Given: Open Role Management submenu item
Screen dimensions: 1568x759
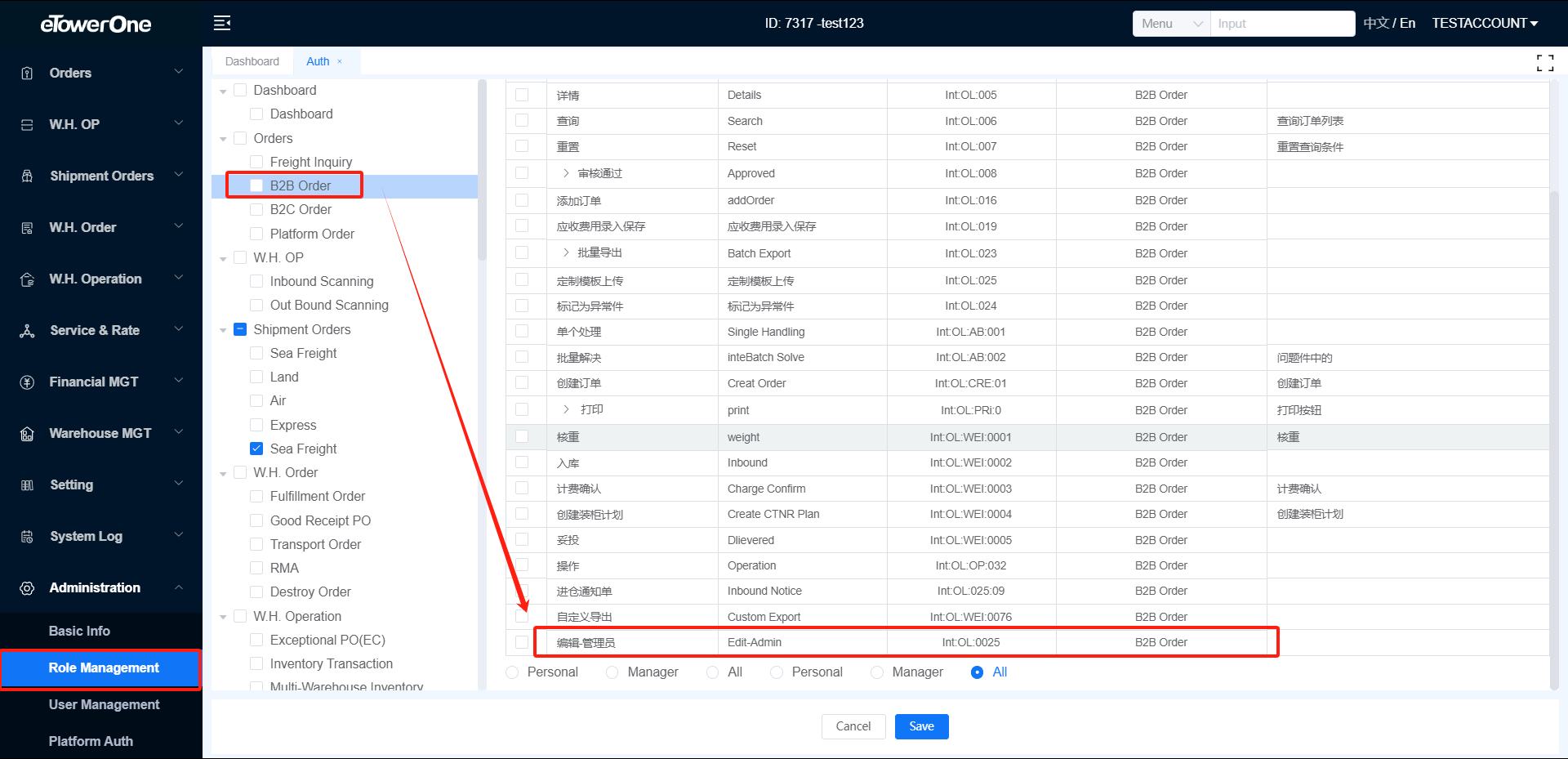Looking at the screenshot, I should click(x=101, y=668).
